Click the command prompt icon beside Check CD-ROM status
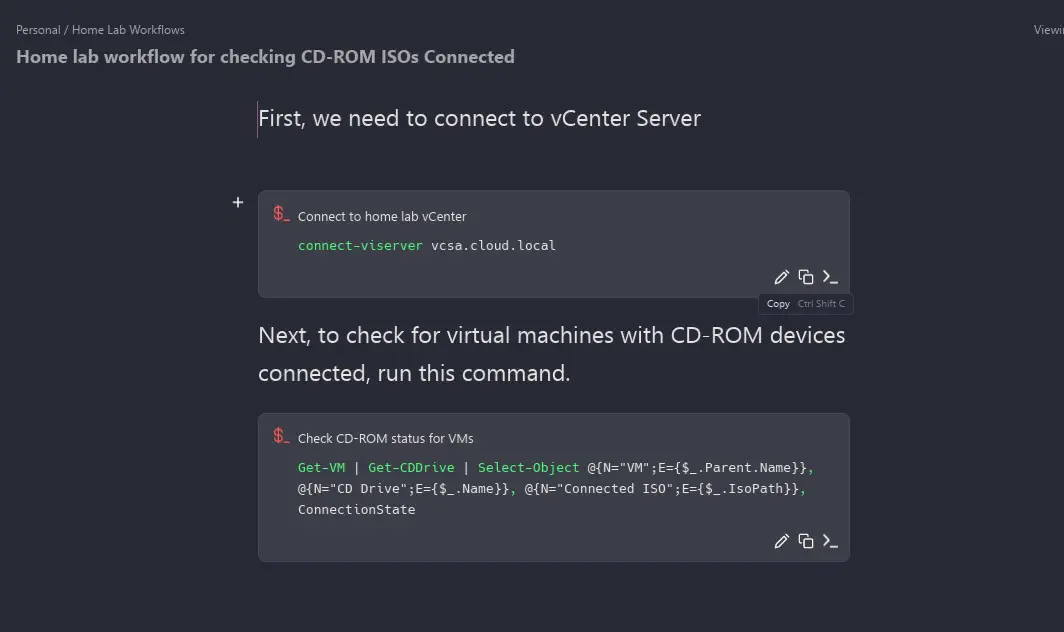Screen dimensions: 1064x632 (281, 436)
